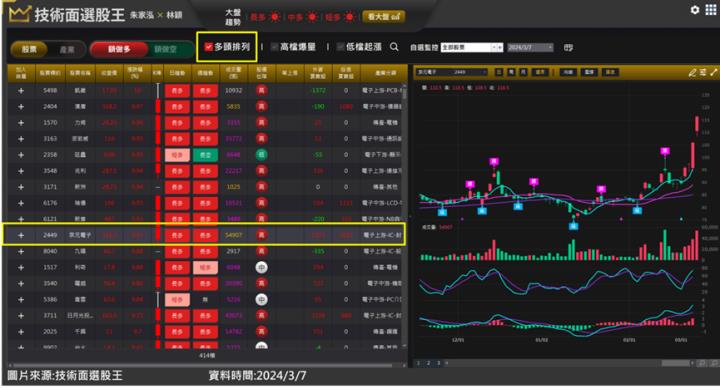Enable the 低檔起漲 checkbox
The width and height of the screenshot is (720, 389).
pyautogui.click(x=340, y=47)
